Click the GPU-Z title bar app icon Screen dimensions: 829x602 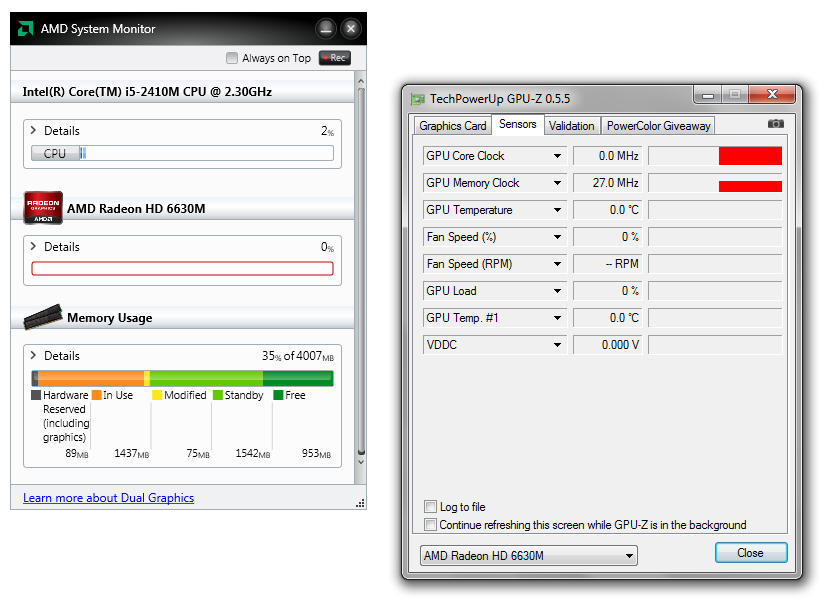click(418, 99)
